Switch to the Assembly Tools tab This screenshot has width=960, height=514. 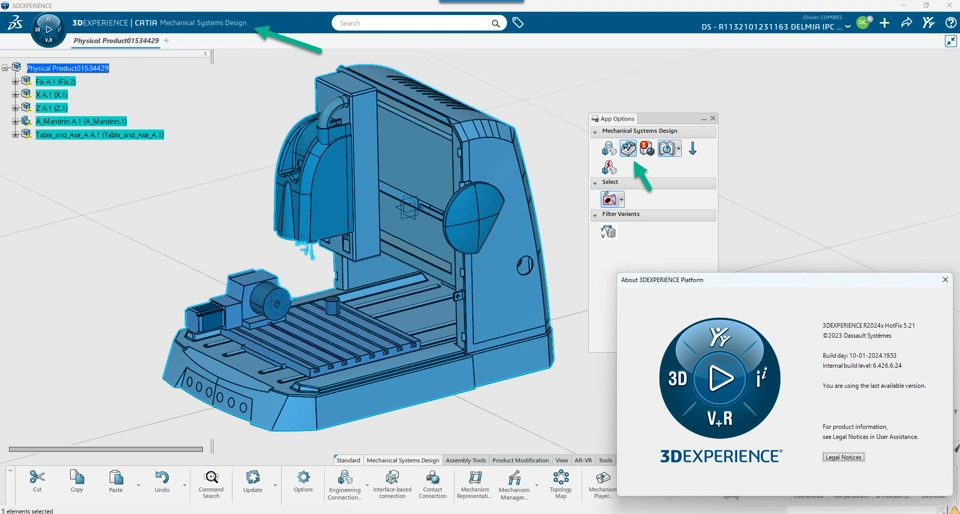pos(466,460)
